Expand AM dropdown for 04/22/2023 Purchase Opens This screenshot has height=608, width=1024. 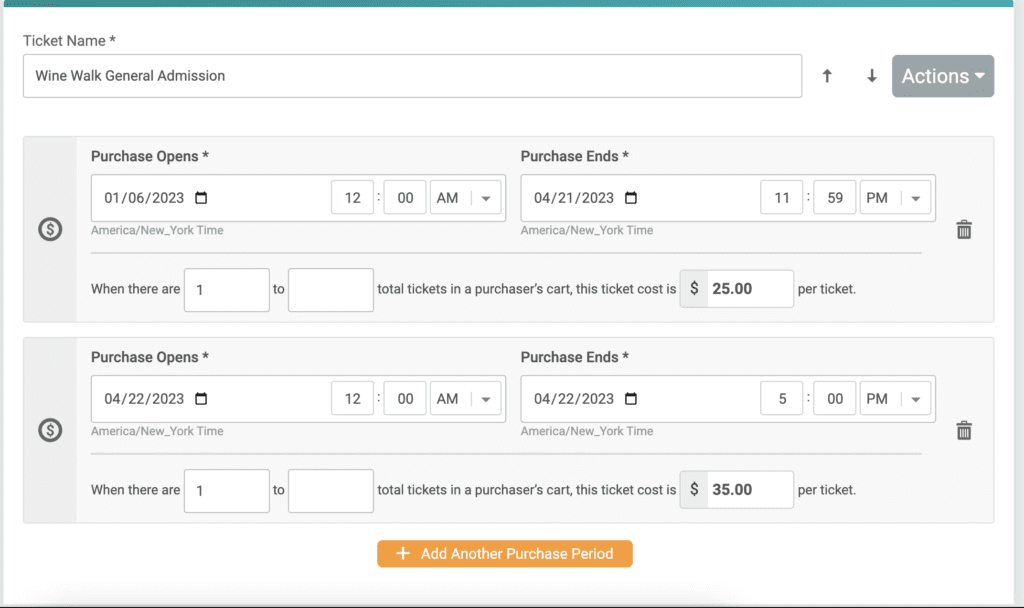pyautogui.click(x=465, y=398)
